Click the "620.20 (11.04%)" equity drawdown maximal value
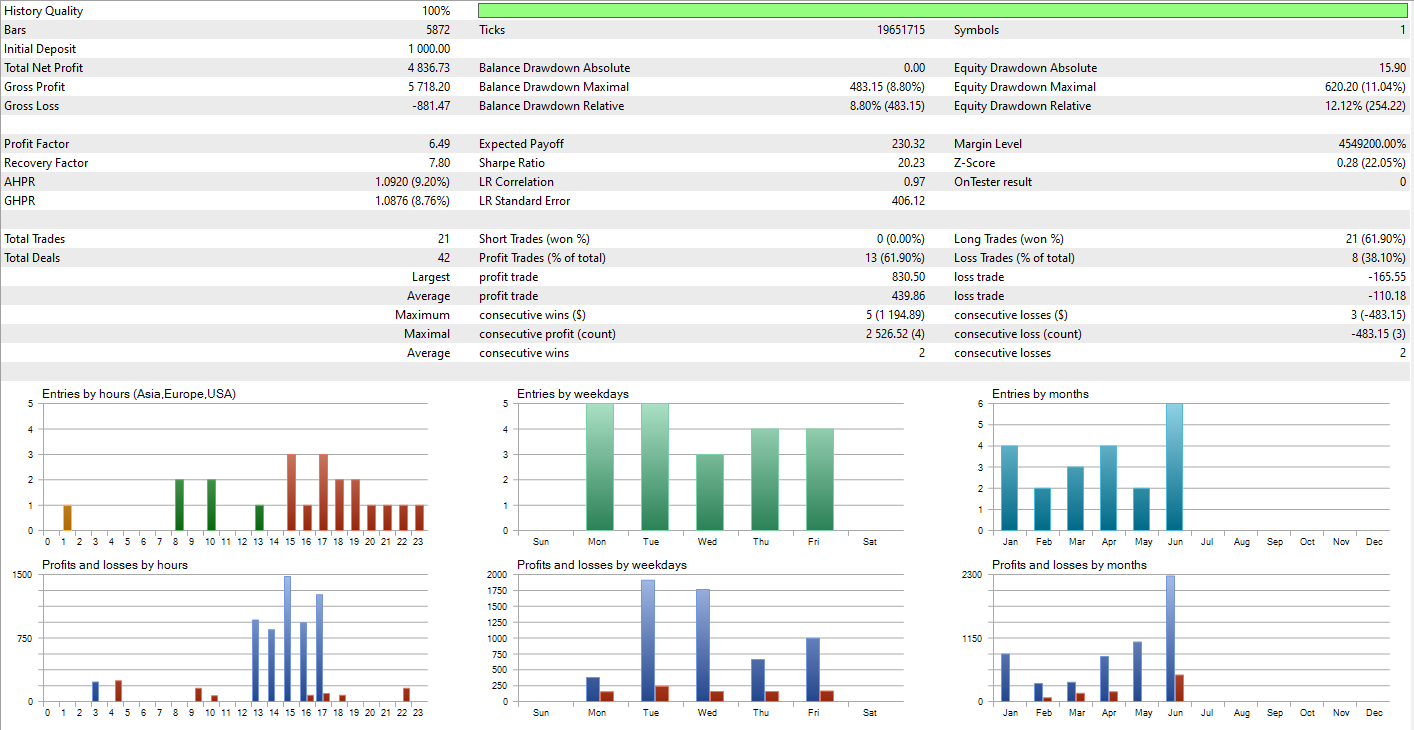 [1365, 87]
